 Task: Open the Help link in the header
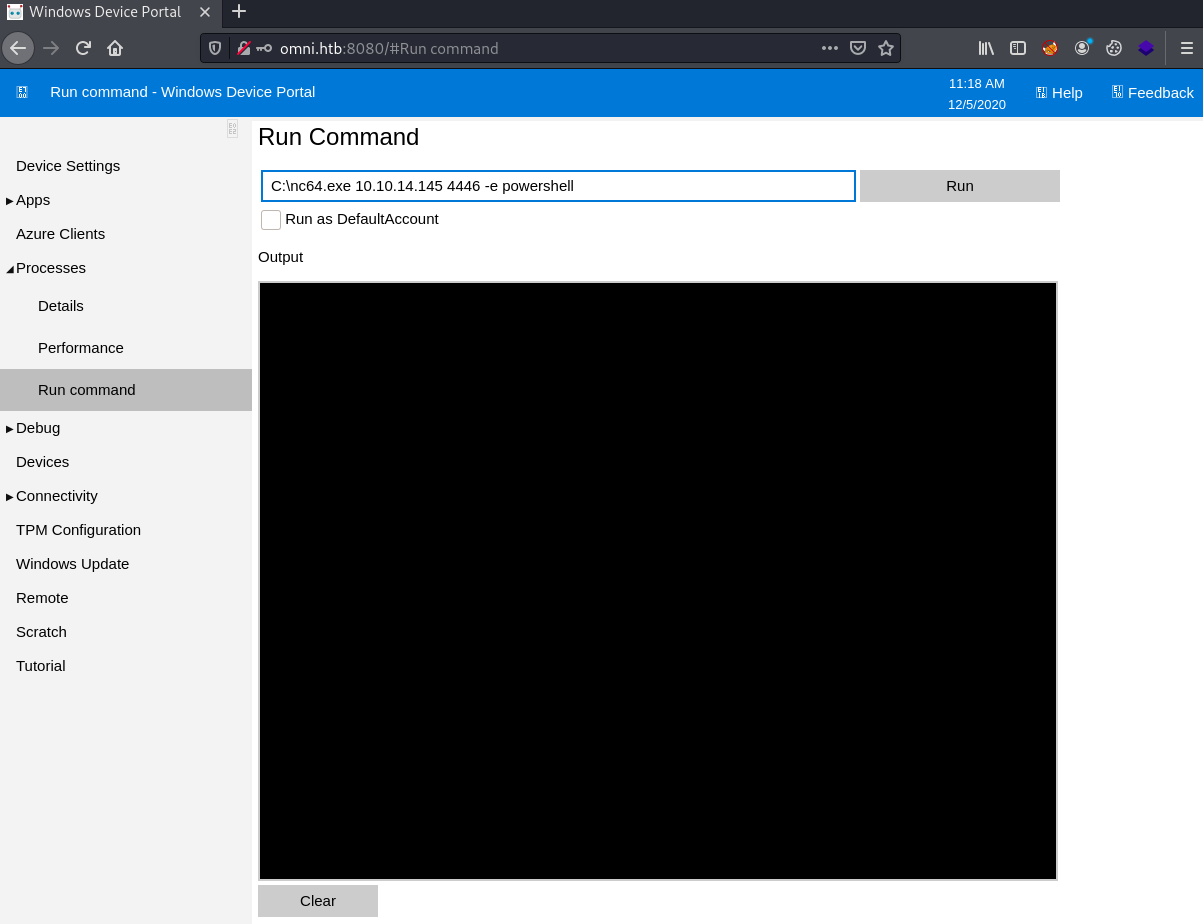(x=1058, y=92)
